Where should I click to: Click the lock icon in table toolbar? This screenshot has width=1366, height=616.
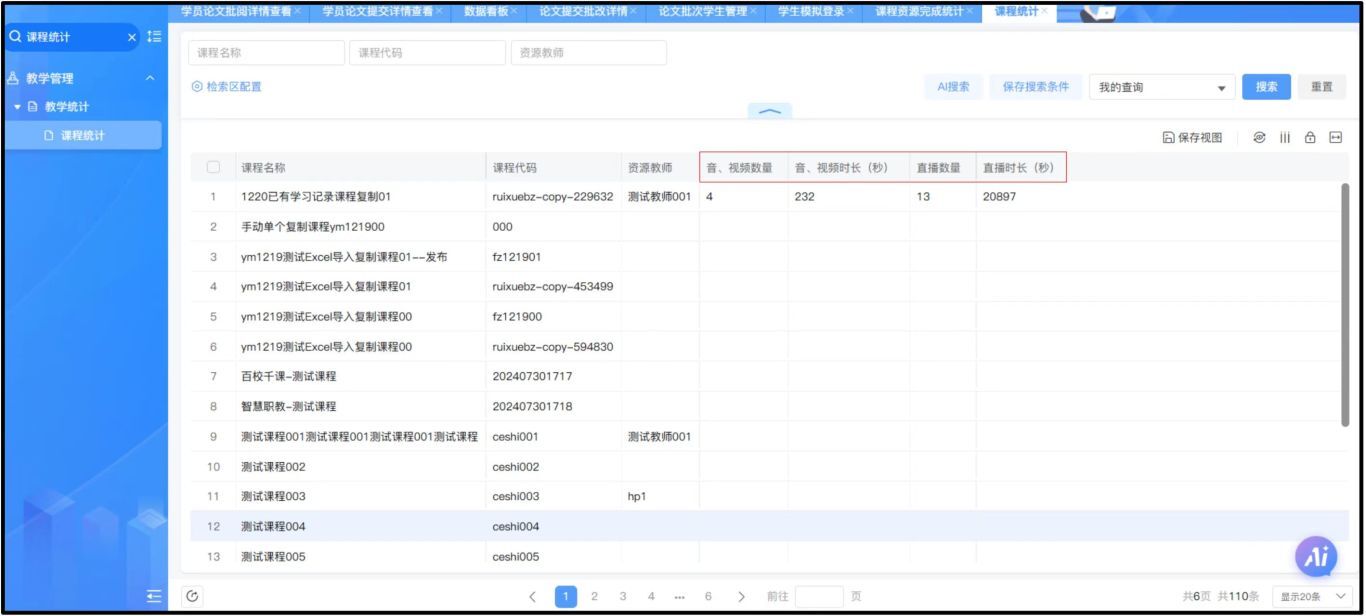click(x=1310, y=138)
